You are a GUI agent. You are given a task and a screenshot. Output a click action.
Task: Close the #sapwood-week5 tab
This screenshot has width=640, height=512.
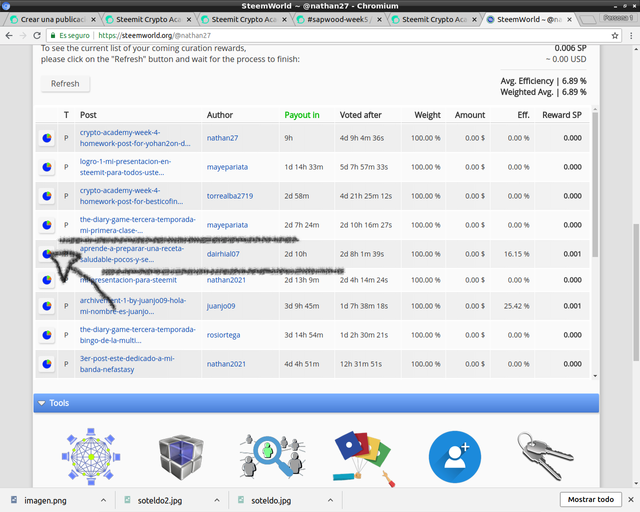click(x=379, y=19)
